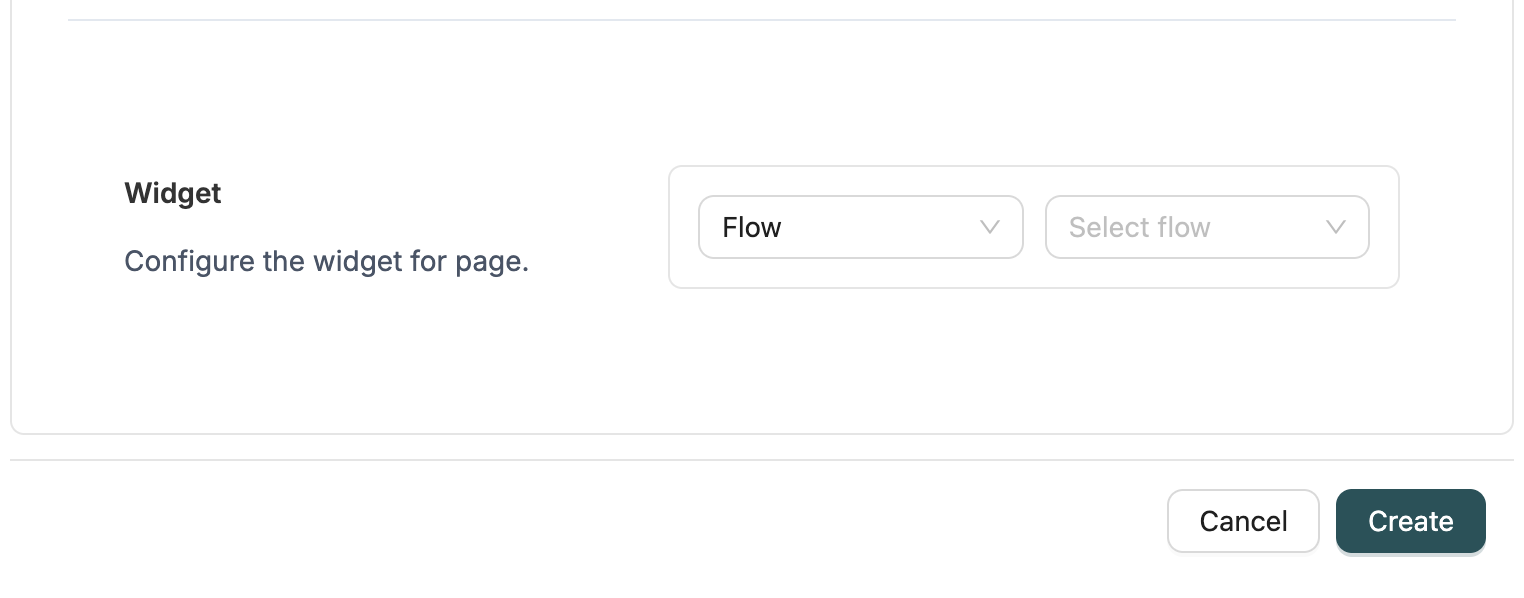Click the Widget section heading

tap(172, 193)
